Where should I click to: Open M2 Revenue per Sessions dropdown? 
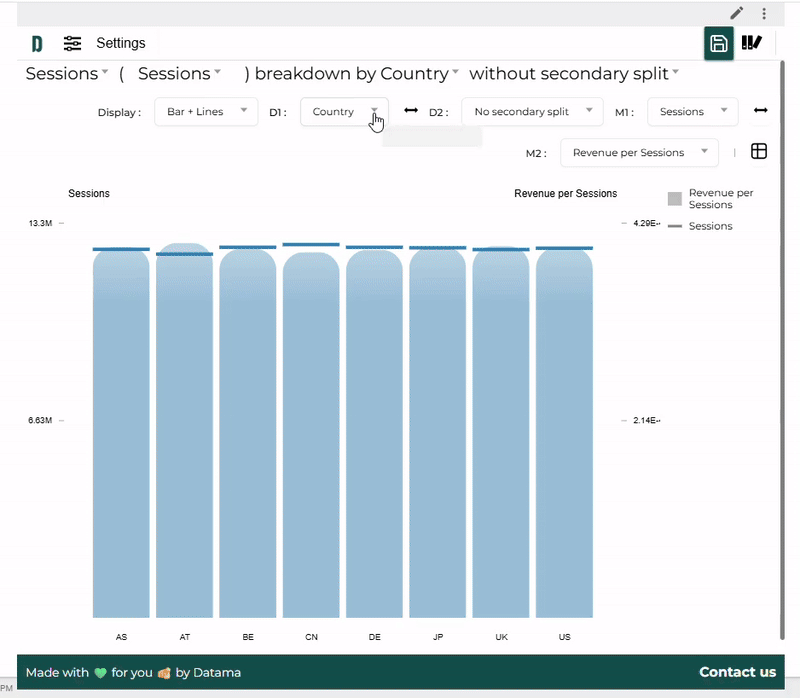tap(638, 153)
